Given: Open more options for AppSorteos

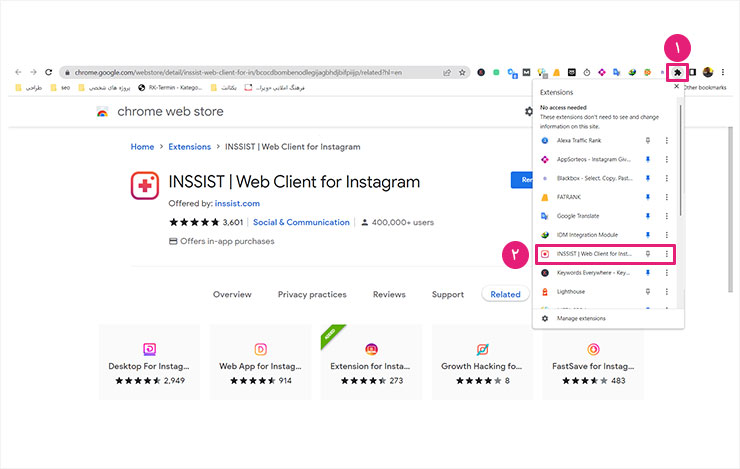Looking at the screenshot, I should (666, 159).
